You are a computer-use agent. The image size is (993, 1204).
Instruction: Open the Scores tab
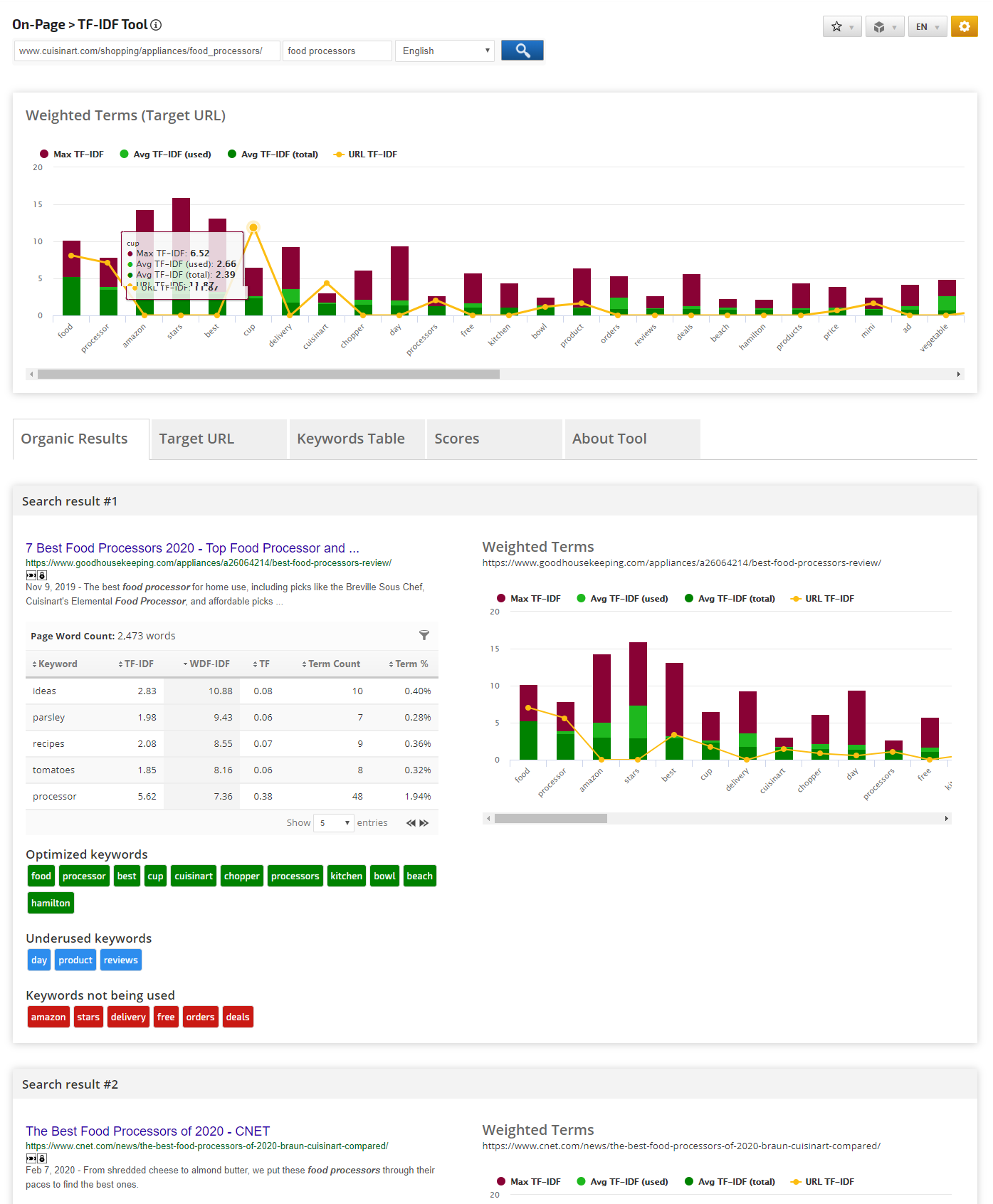pos(457,439)
